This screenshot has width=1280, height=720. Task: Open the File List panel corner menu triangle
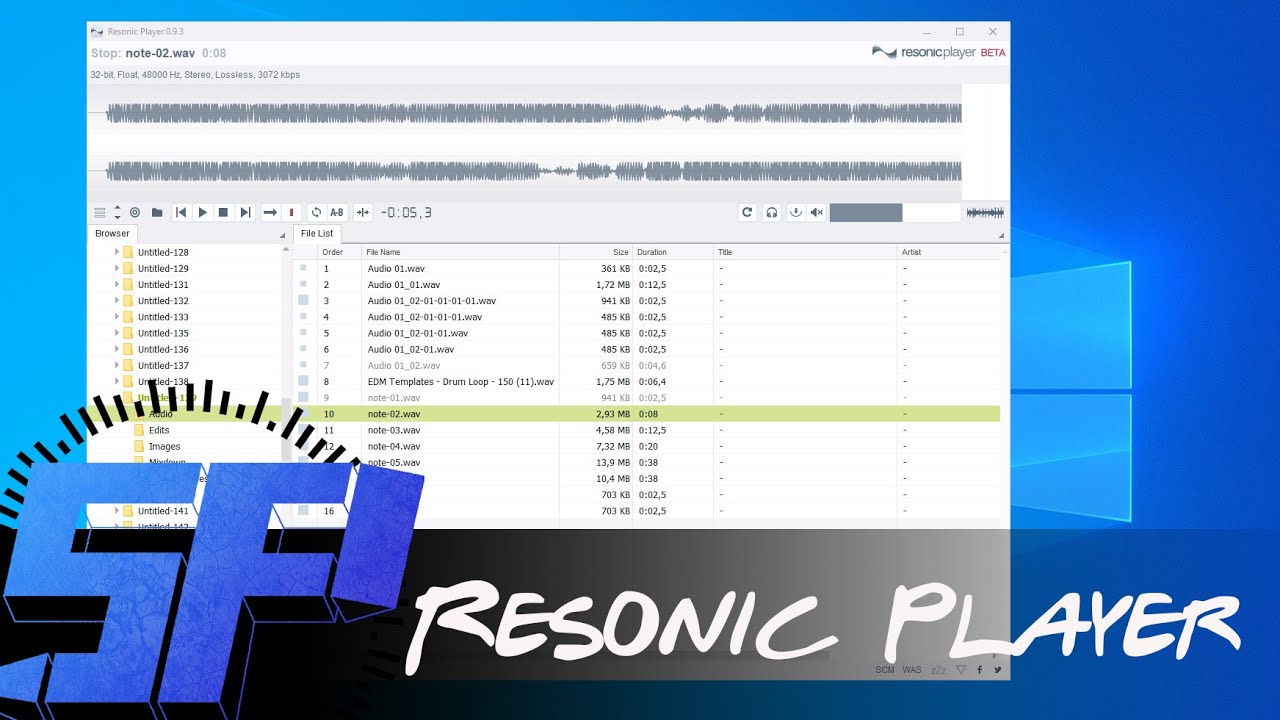1001,236
